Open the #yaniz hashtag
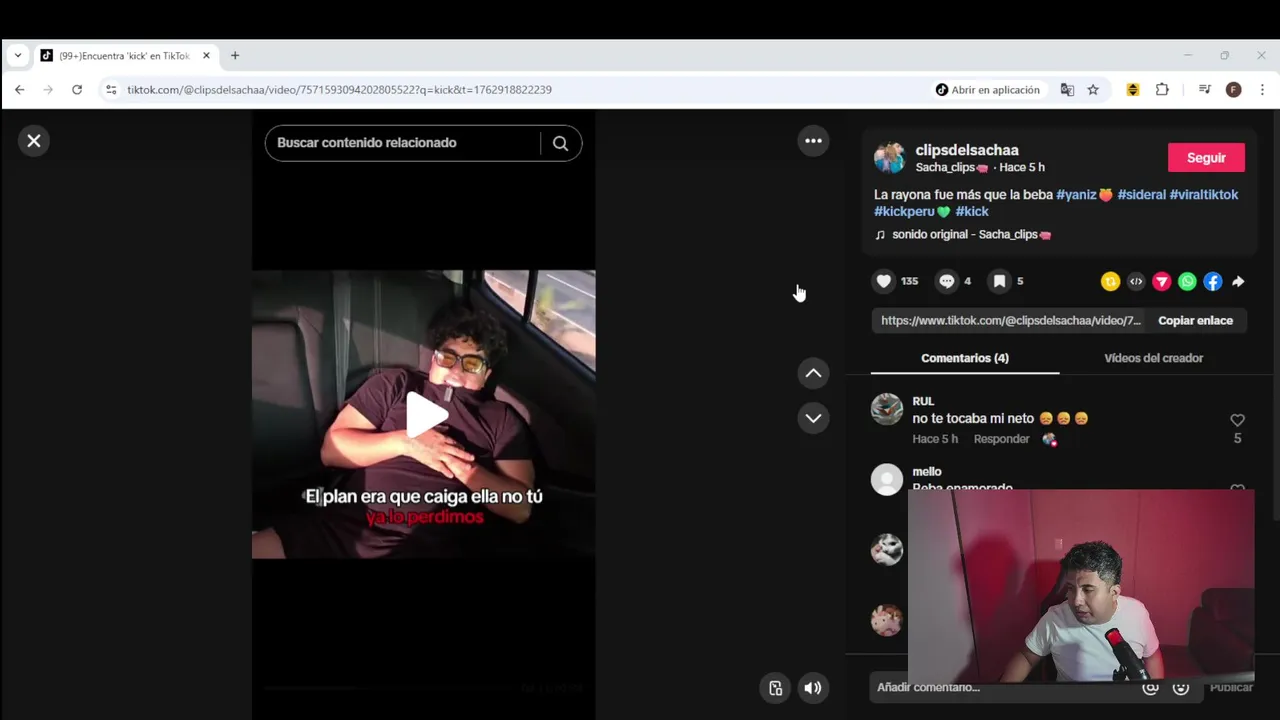This screenshot has height=720, width=1280. tap(1085, 195)
